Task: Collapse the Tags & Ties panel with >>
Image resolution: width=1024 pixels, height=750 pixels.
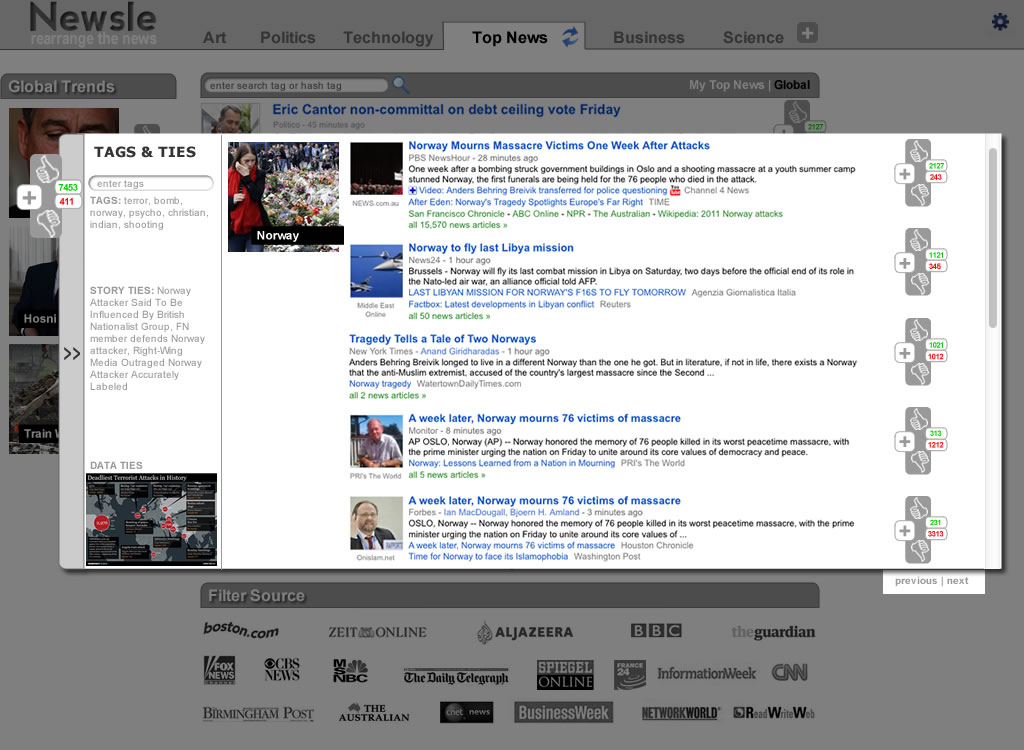Action: click(72, 353)
